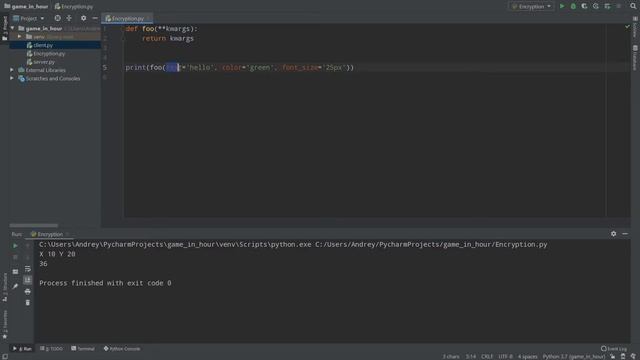Start debugging with the green bug icon
This screenshot has height=360, width=640.
point(573,6)
